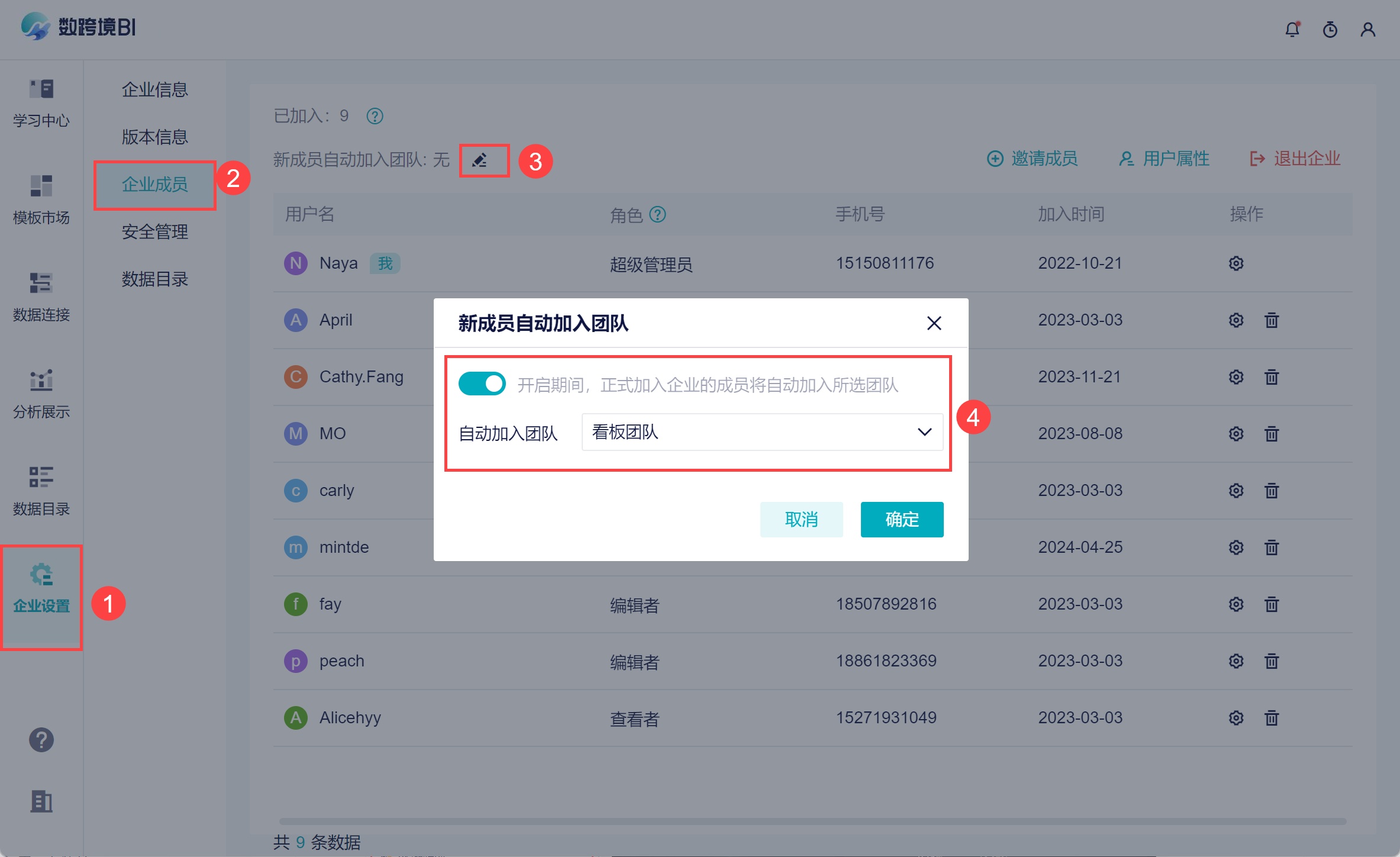The width and height of the screenshot is (1400, 857).
Task: Open the building icon at sidebar bottom
Action: coord(41,802)
